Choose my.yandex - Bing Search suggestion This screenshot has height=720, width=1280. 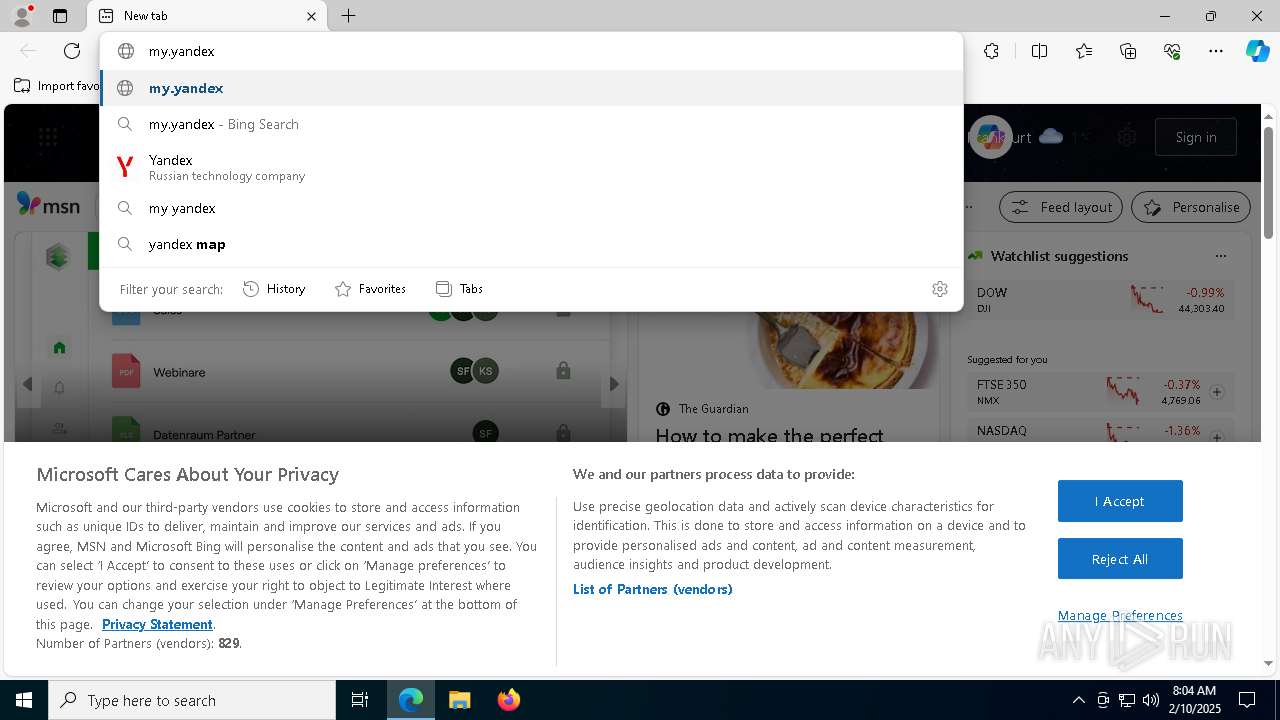click(531, 124)
